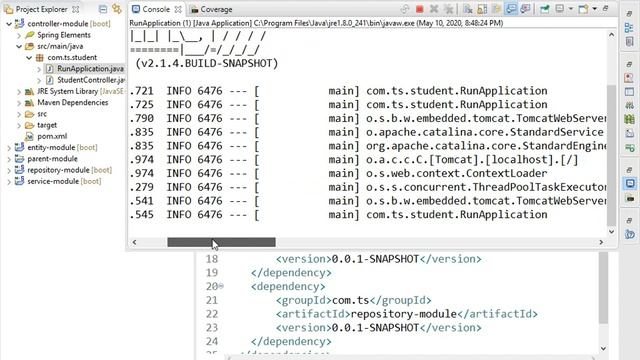Minimize the Console view panel

tap(606, 8)
